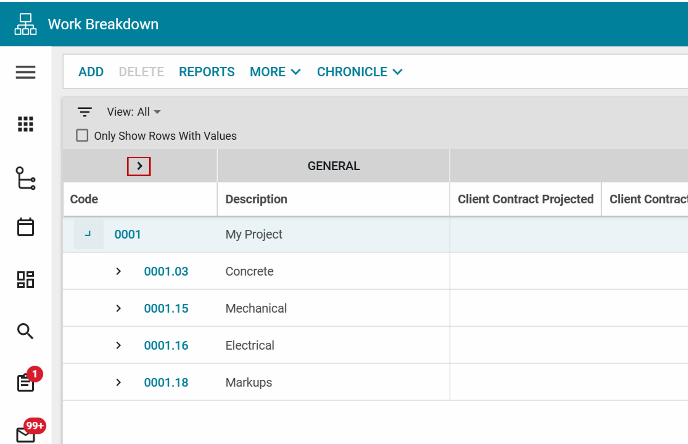Open the View: All dropdown
The height and width of the screenshot is (444, 688).
(x=134, y=112)
